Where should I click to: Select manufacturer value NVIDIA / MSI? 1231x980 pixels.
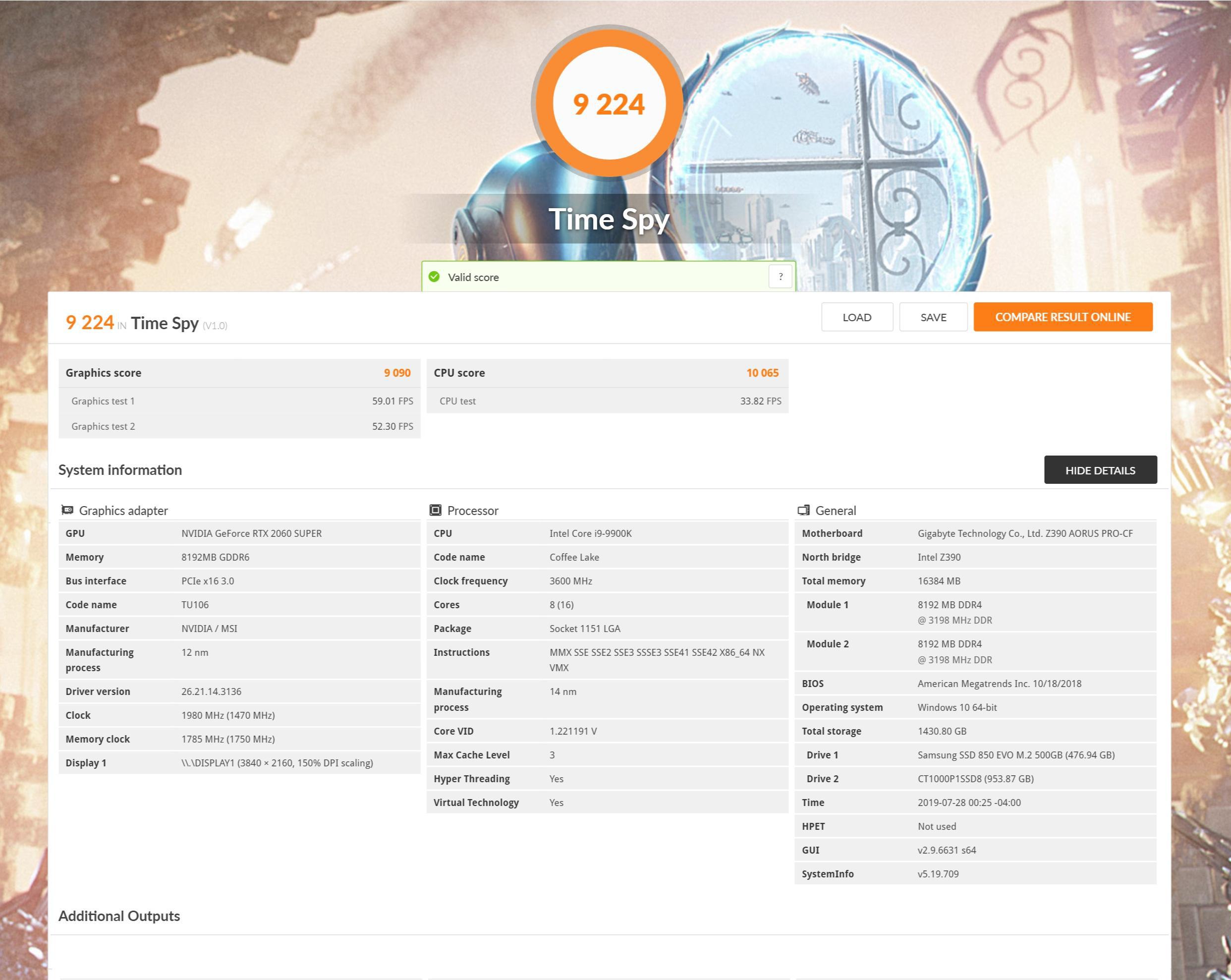point(209,628)
